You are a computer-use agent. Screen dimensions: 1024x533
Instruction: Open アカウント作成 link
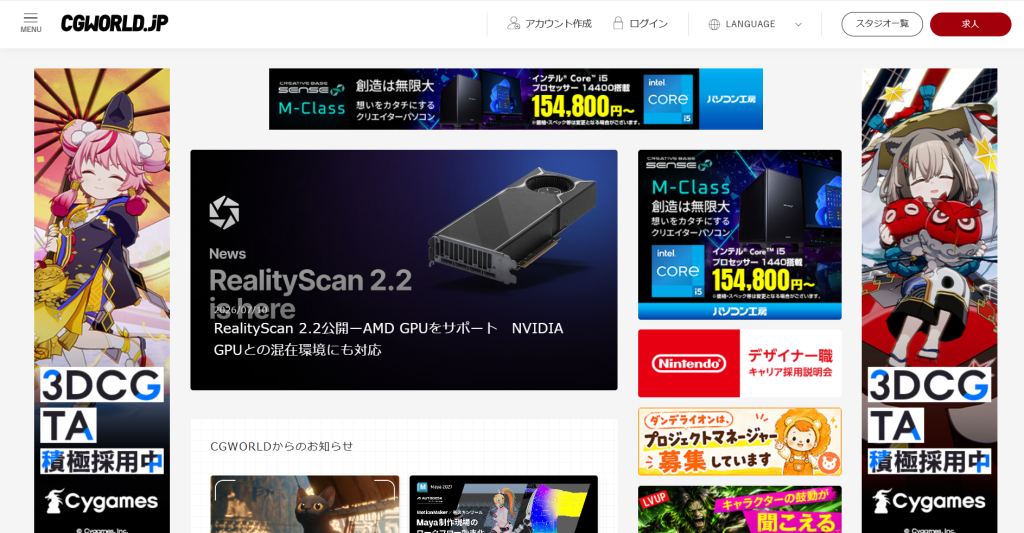(x=558, y=24)
